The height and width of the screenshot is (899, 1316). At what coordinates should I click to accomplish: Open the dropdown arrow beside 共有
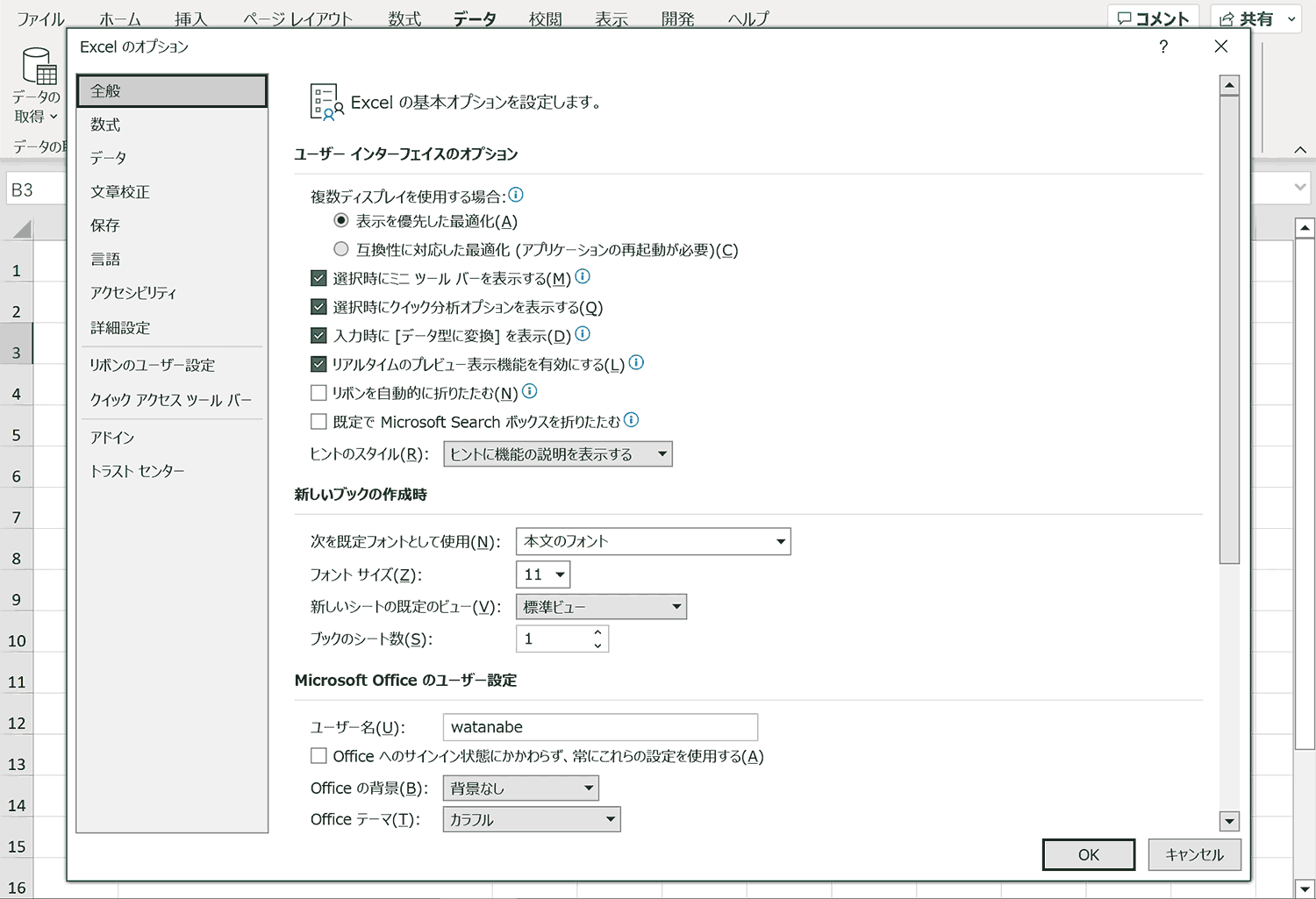click(x=1291, y=18)
